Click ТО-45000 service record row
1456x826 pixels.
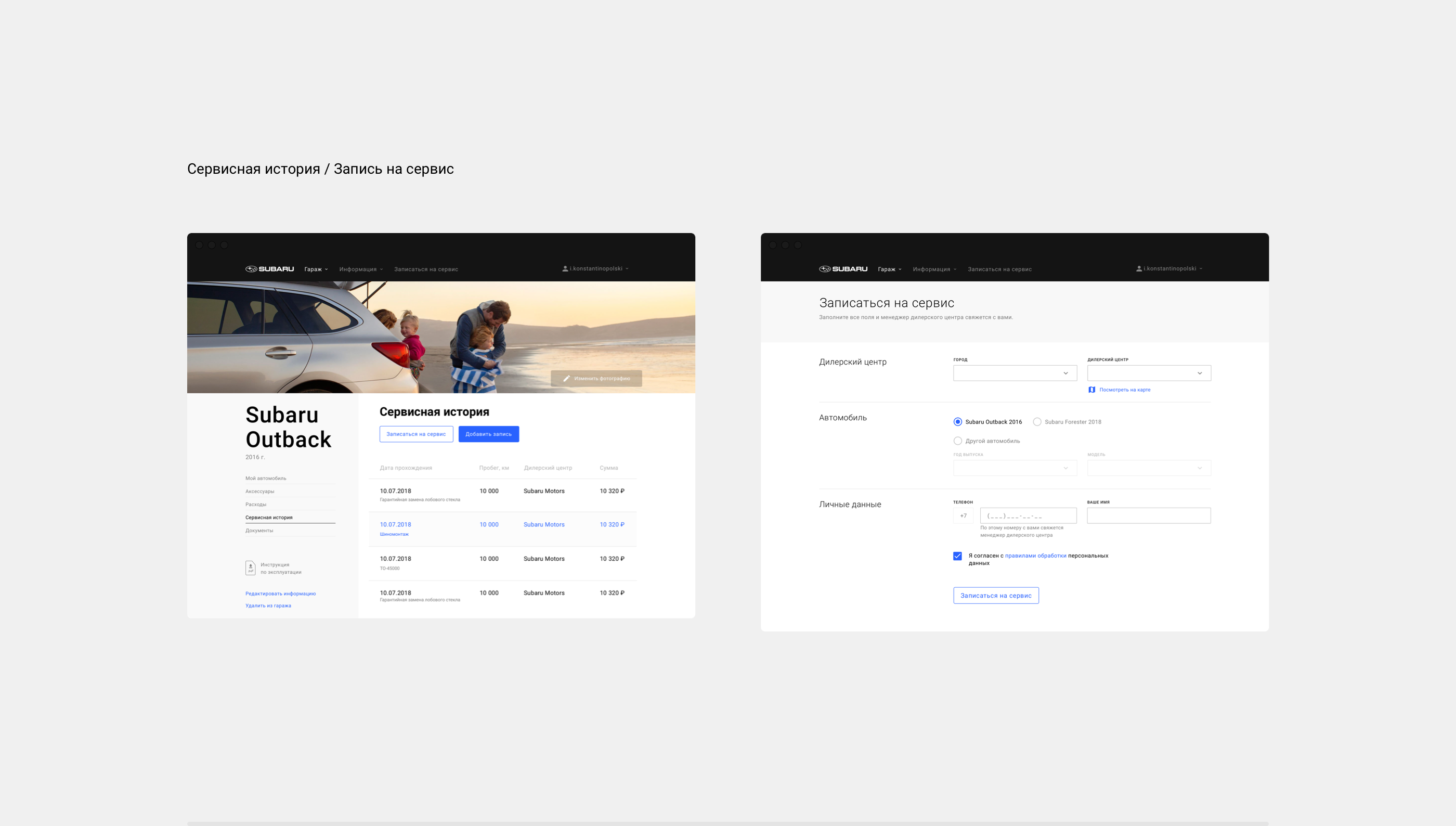(x=502, y=563)
